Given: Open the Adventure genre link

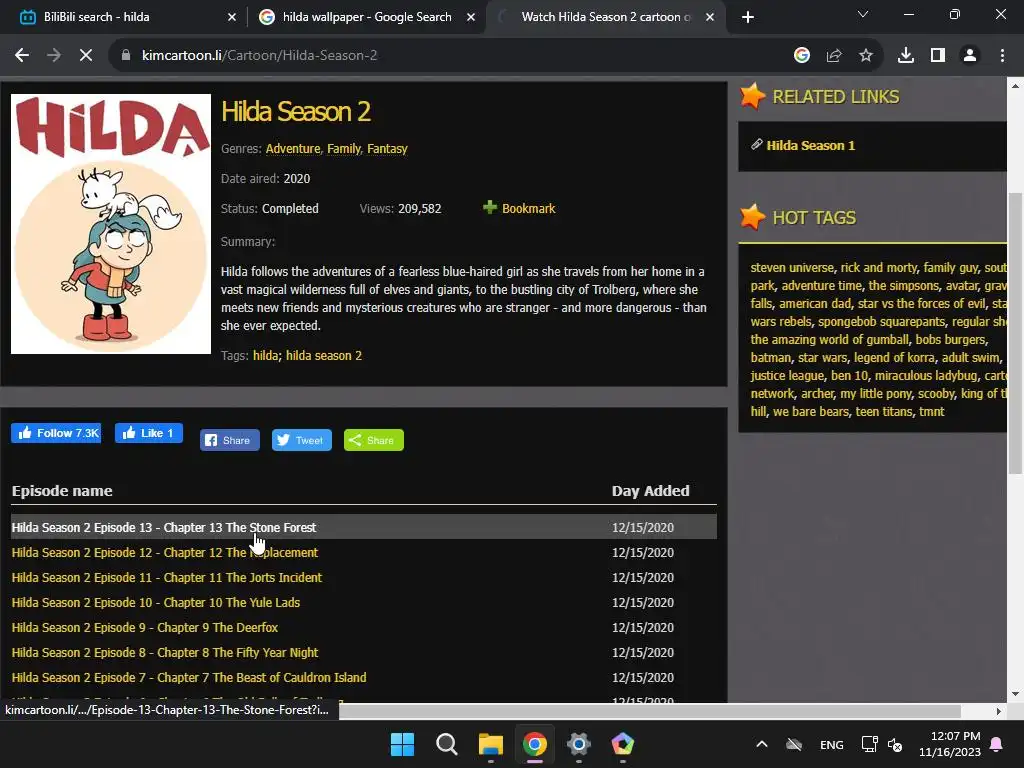Looking at the screenshot, I should [x=293, y=149].
